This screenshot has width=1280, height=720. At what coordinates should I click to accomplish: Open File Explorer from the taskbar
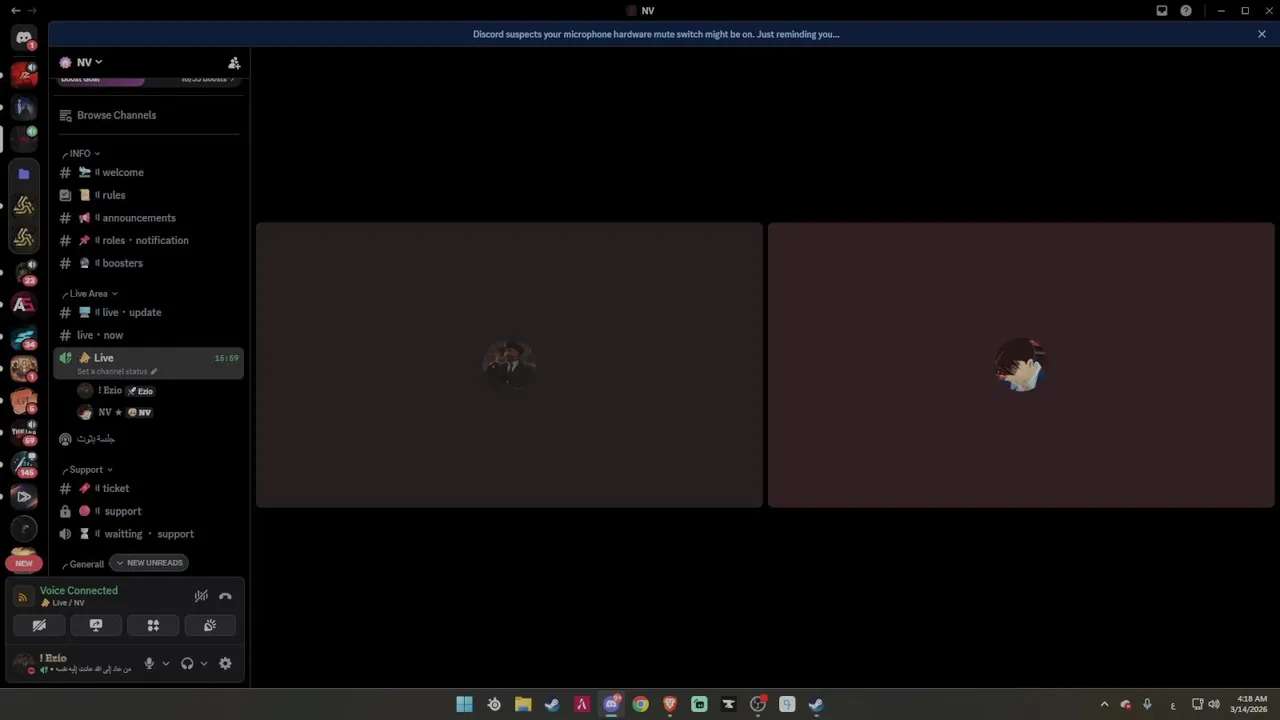[x=522, y=704]
